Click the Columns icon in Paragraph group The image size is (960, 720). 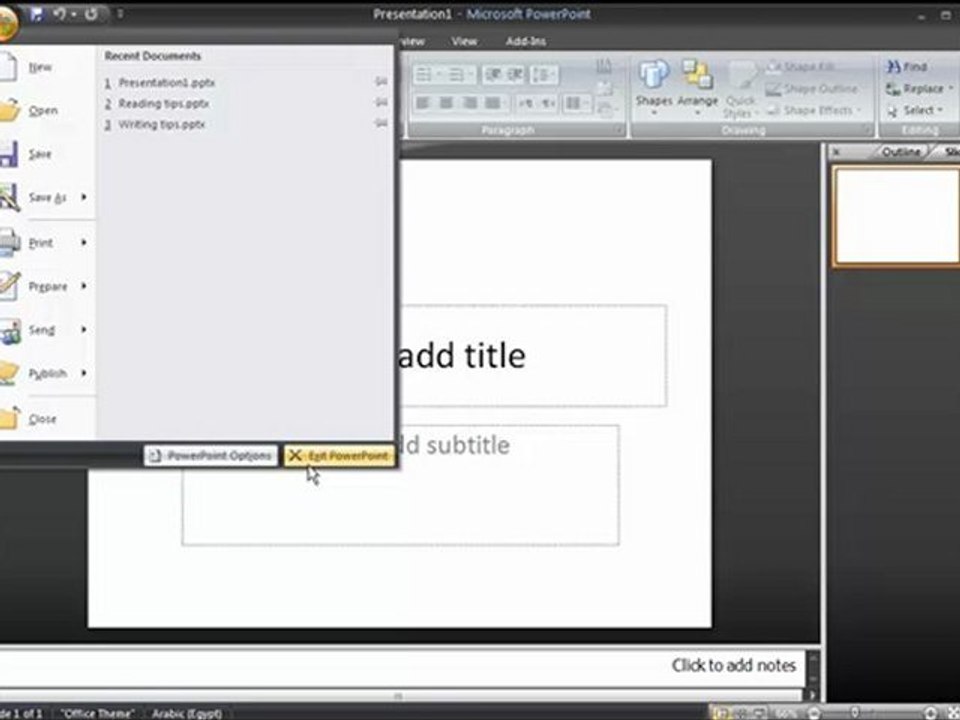(x=576, y=103)
